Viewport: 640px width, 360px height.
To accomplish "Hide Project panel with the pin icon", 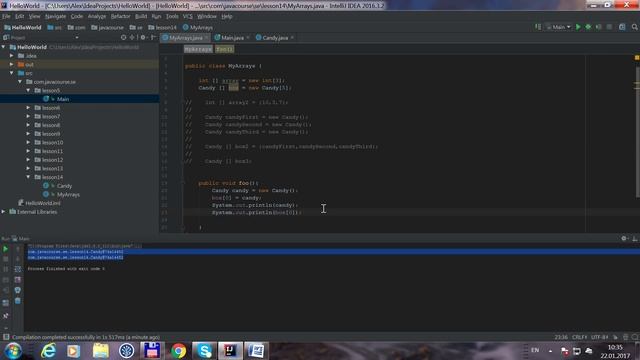I will pyautogui.click(x=153, y=38).
